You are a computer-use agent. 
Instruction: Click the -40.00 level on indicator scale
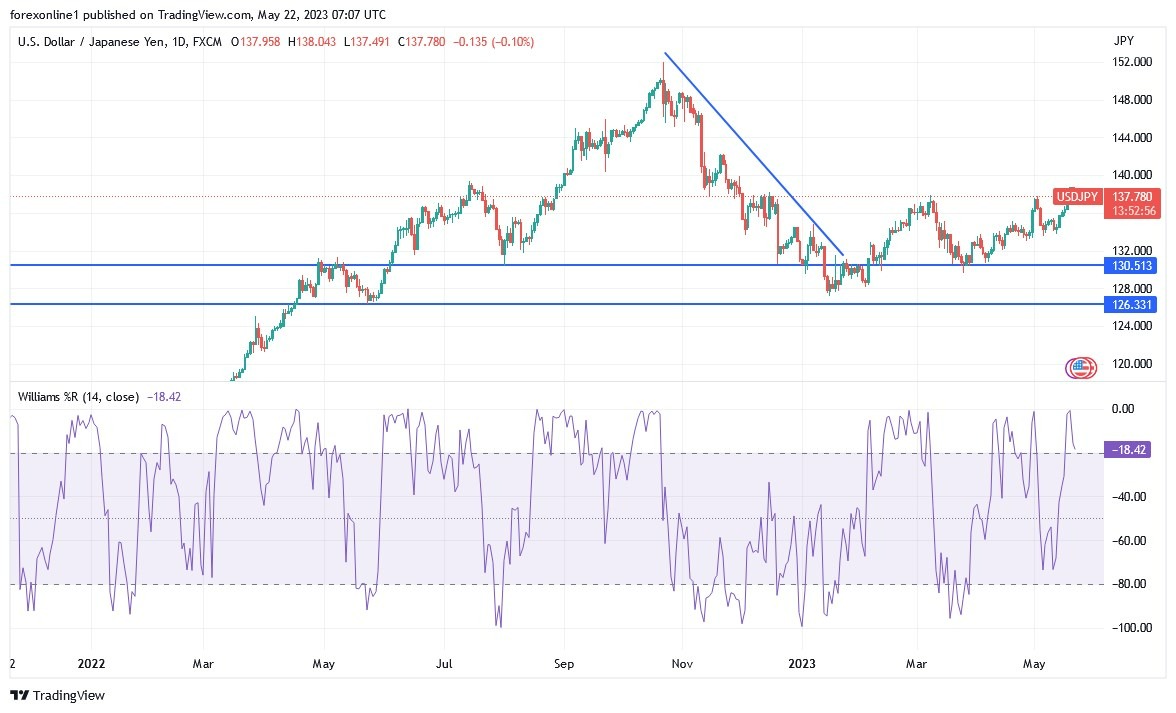(1129, 496)
